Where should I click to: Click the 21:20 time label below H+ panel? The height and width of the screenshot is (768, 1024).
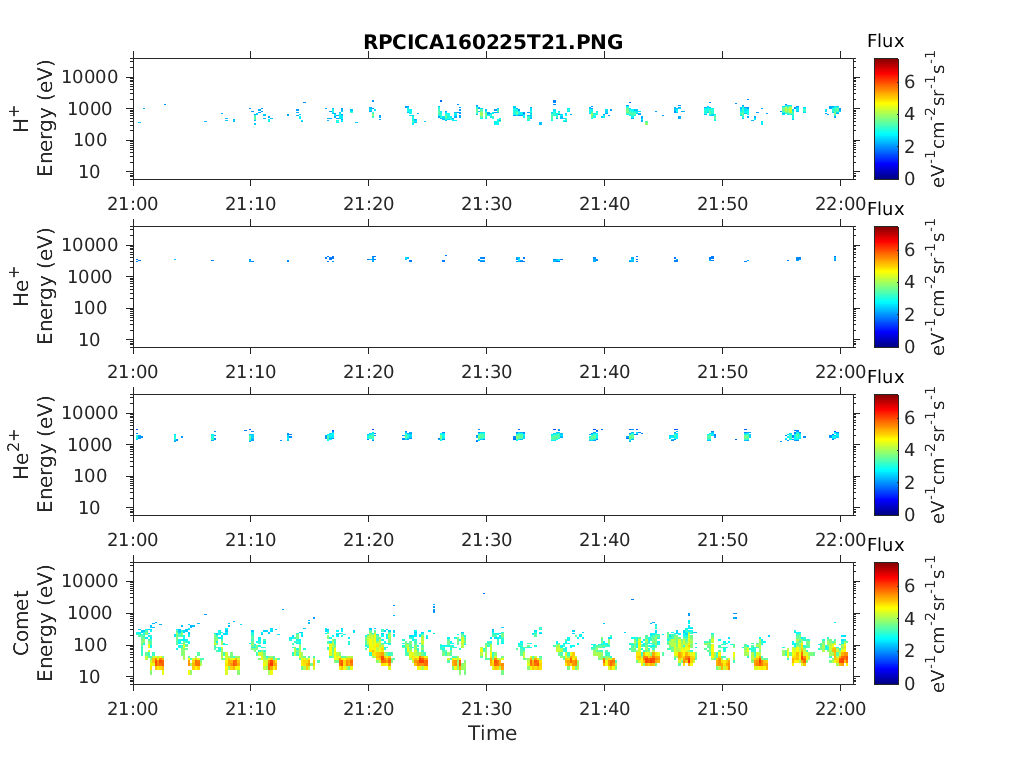pos(368,204)
